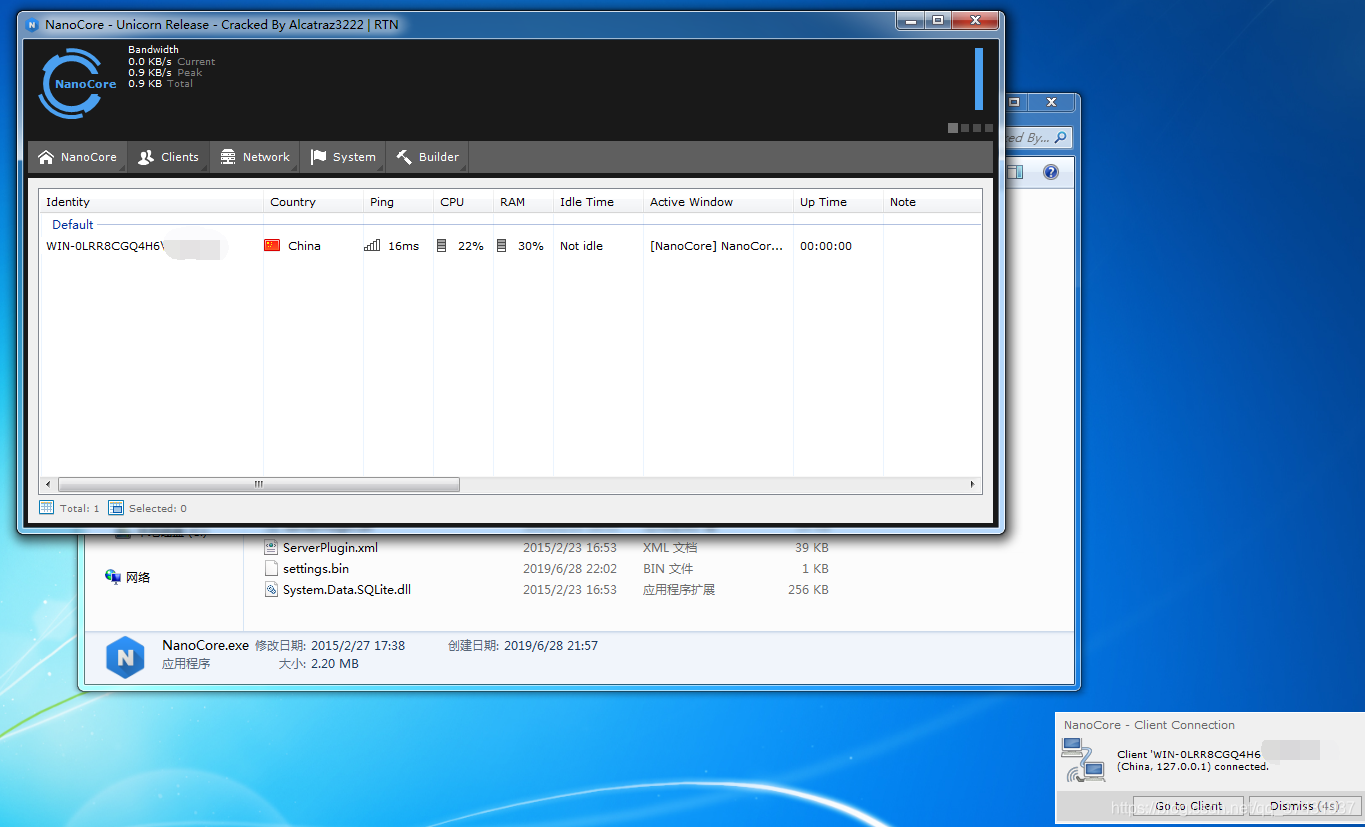Screen dimensions: 1365x827
Task: Click the left scroll arrow of client list
Action: click(46, 484)
